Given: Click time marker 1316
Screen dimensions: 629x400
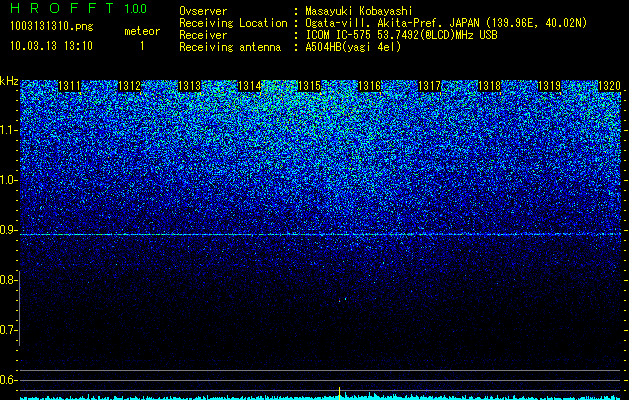Looking at the screenshot, I should click(x=369, y=86).
